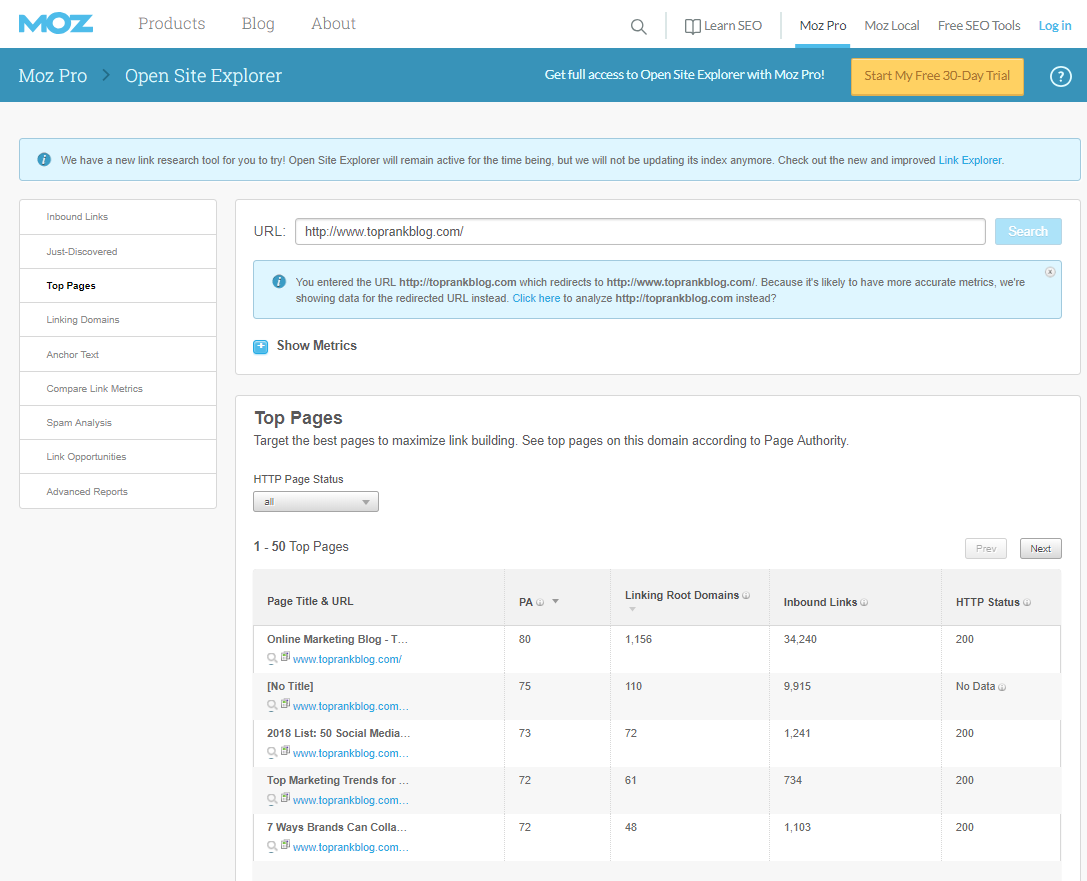1087x881 pixels.
Task: Click page preview icon for Online Marketing Blog row
Action: point(285,656)
